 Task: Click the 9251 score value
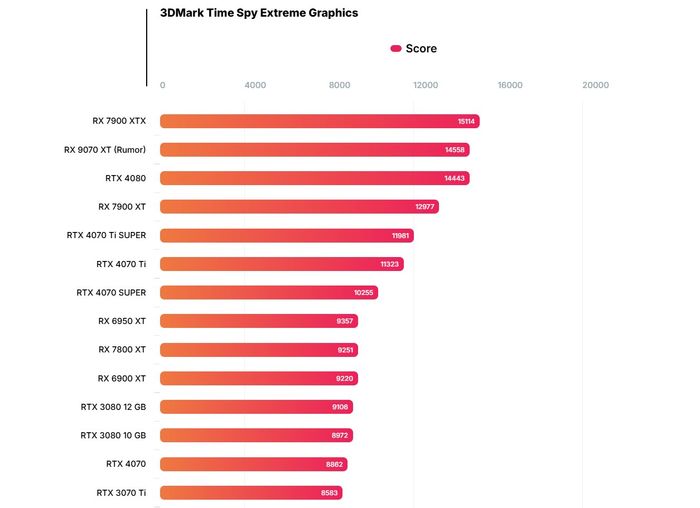[346, 350]
